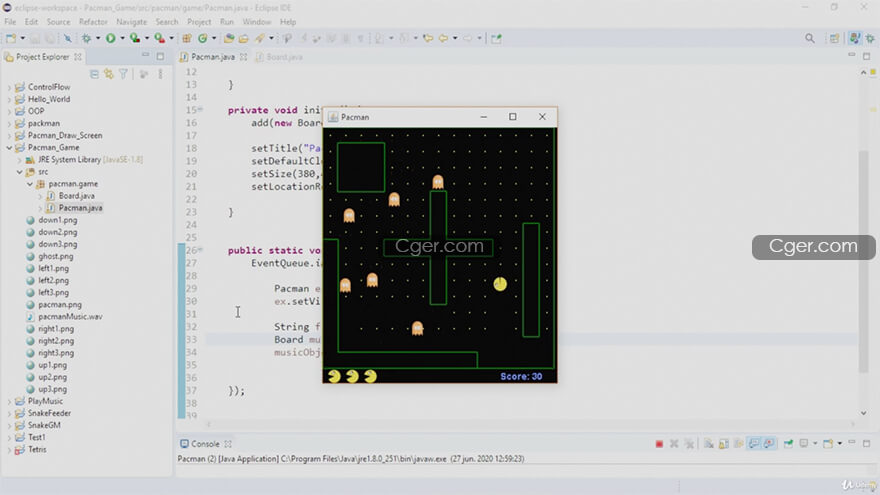Image resolution: width=880 pixels, height=495 pixels.
Task: Expand the ControlFlow project node
Action: click(9, 87)
